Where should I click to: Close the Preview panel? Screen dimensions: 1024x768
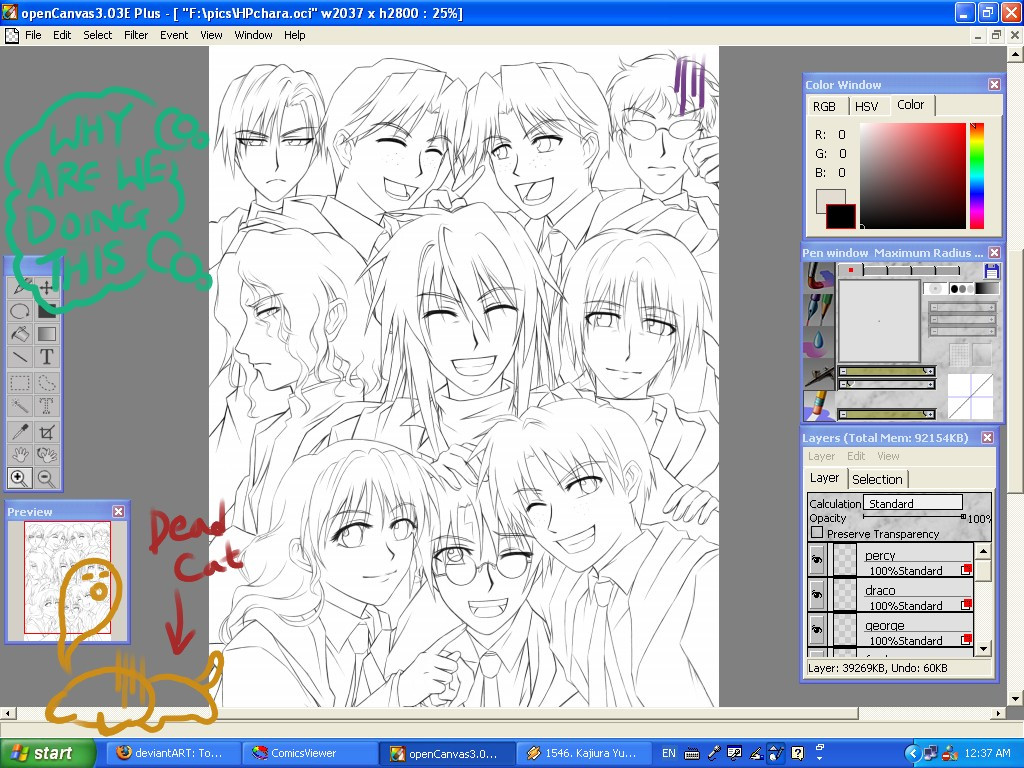(x=118, y=511)
